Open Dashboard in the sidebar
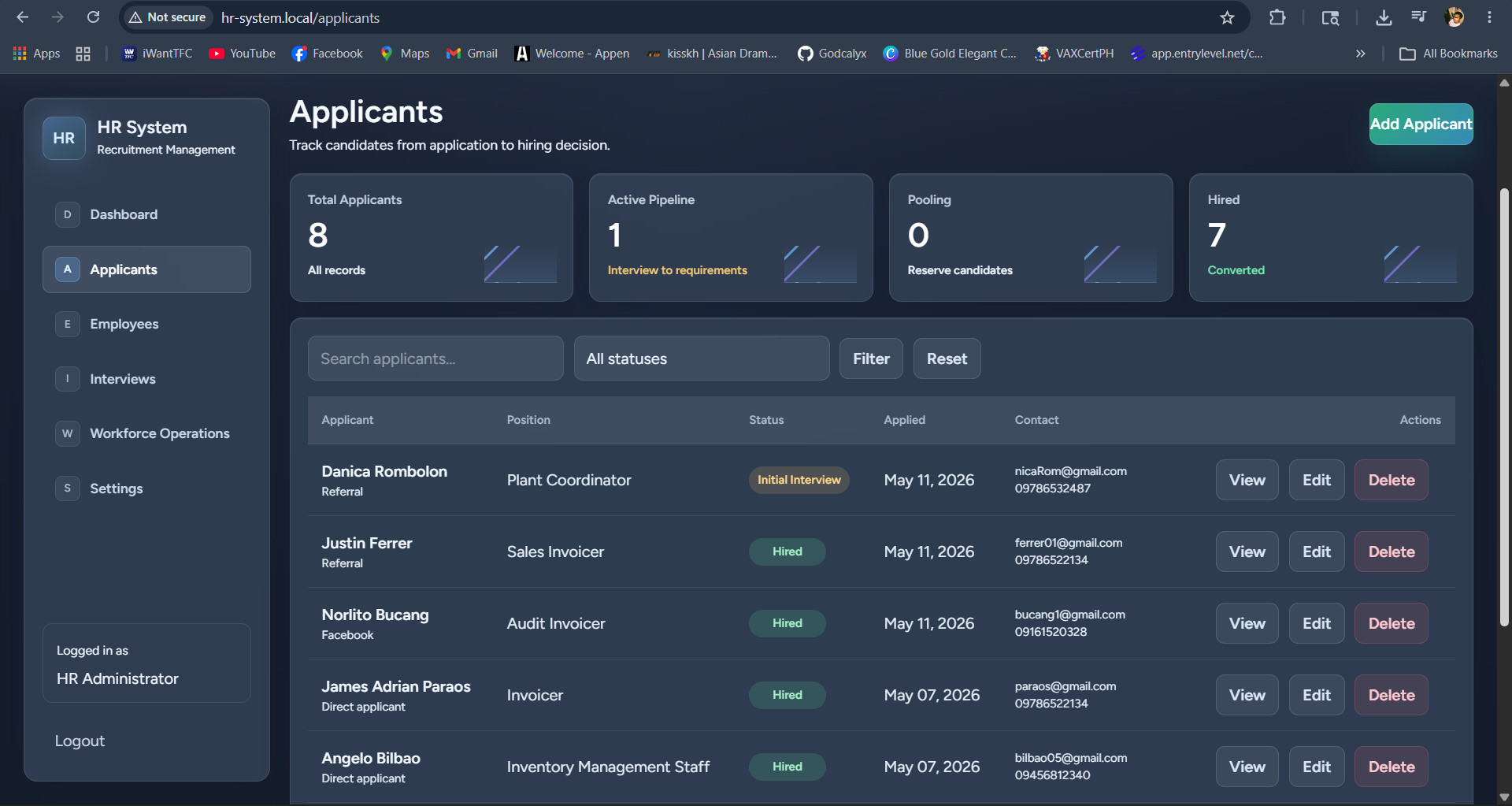The height and width of the screenshot is (806, 1512). click(146, 214)
